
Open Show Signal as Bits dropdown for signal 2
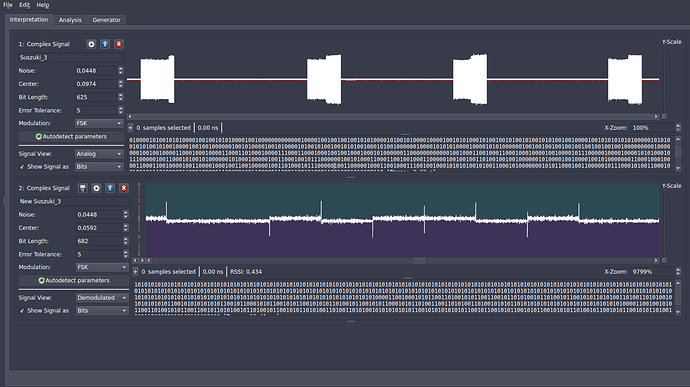(x=102, y=311)
